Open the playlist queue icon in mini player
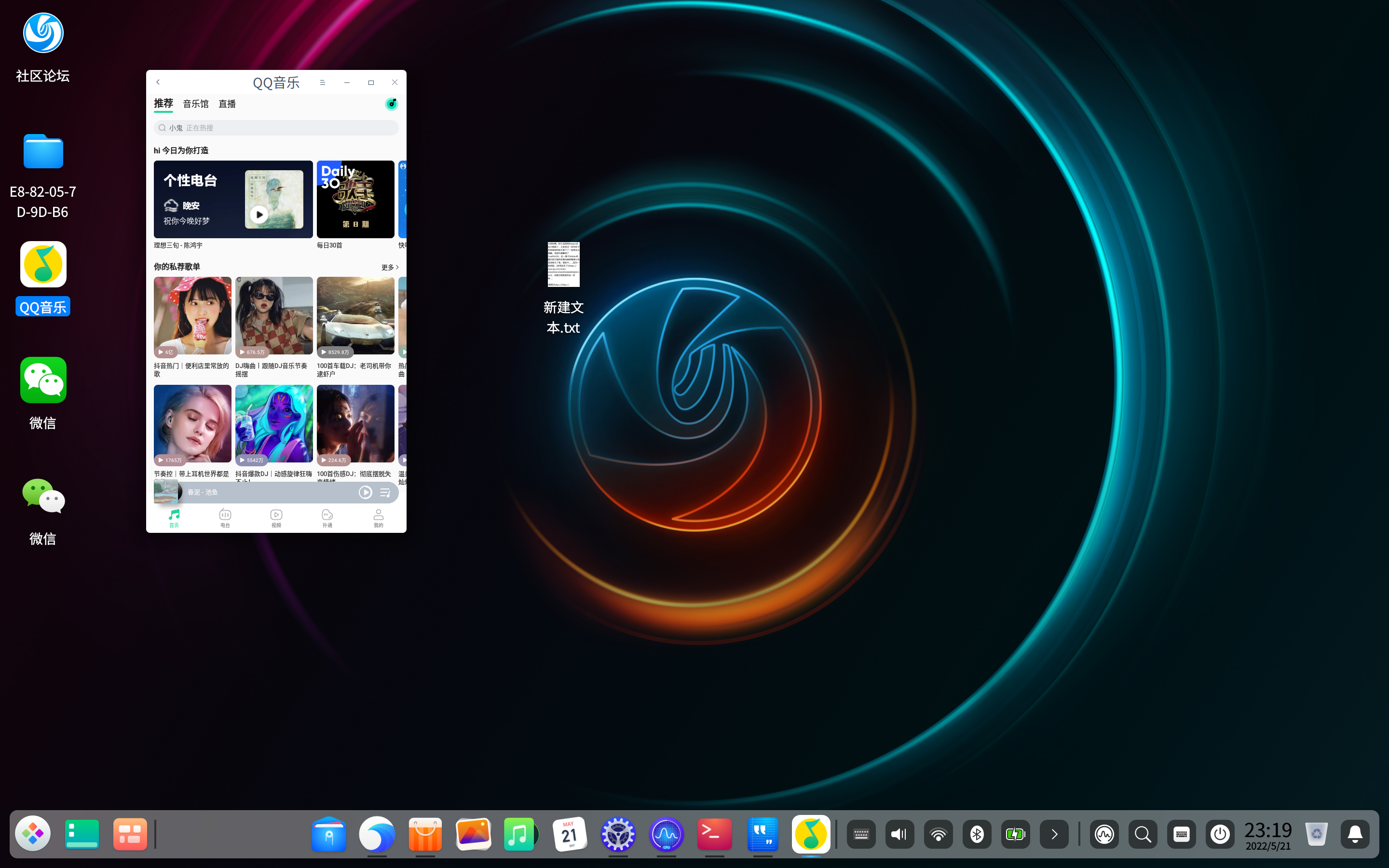The height and width of the screenshot is (868, 1389). point(385,492)
